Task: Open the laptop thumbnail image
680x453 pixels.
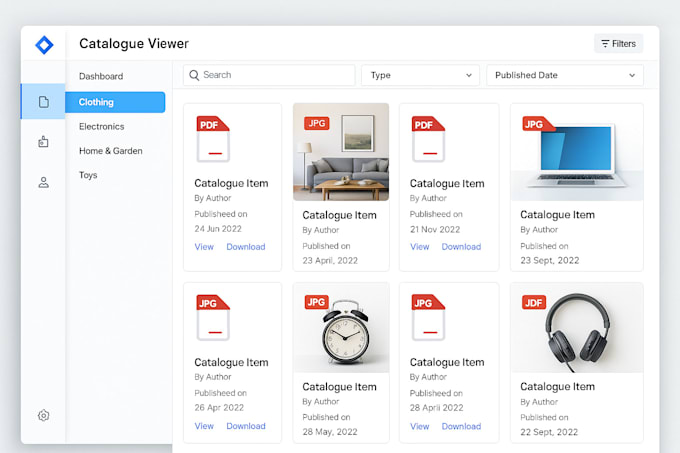Action: pos(577,152)
